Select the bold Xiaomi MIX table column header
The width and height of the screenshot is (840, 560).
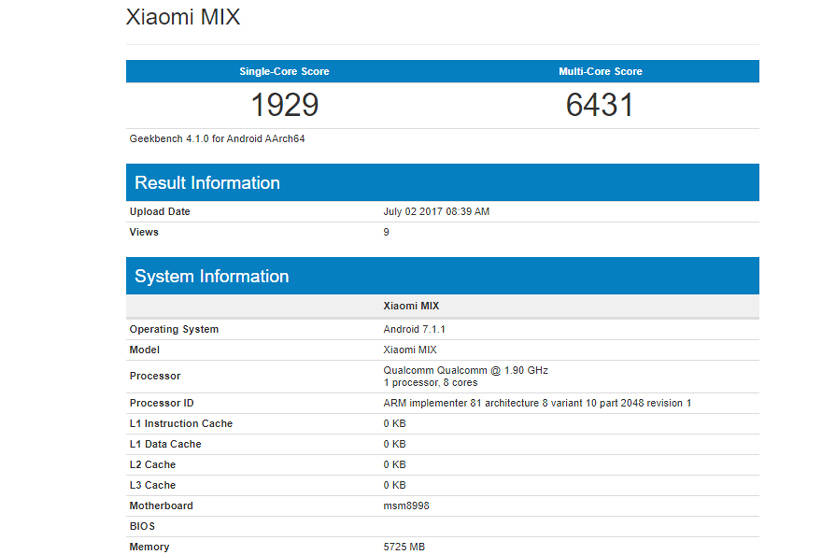tap(411, 306)
